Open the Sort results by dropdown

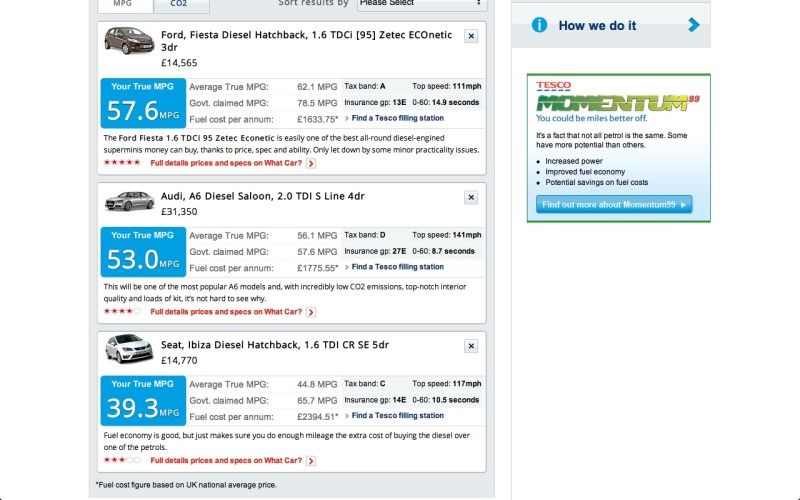click(422, 4)
